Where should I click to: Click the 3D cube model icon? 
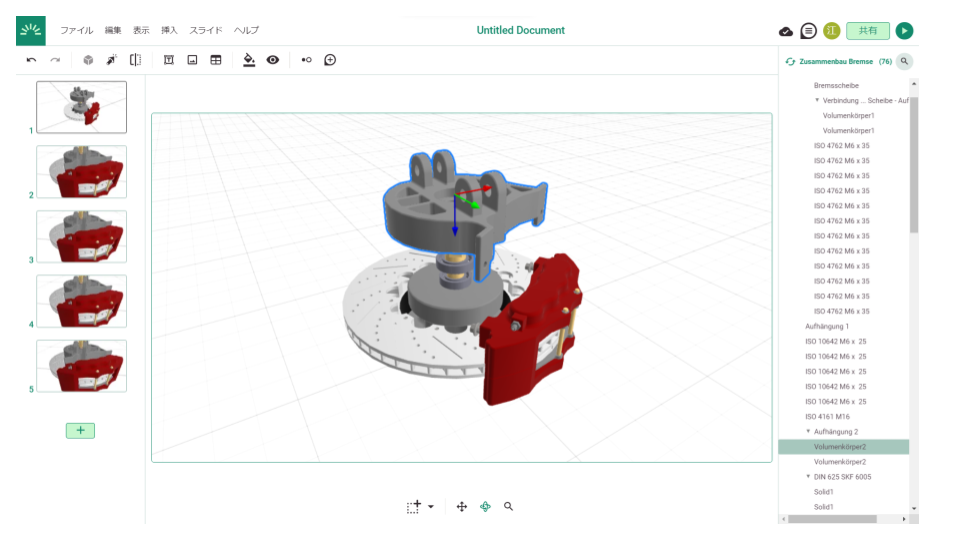[x=87, y=60]
